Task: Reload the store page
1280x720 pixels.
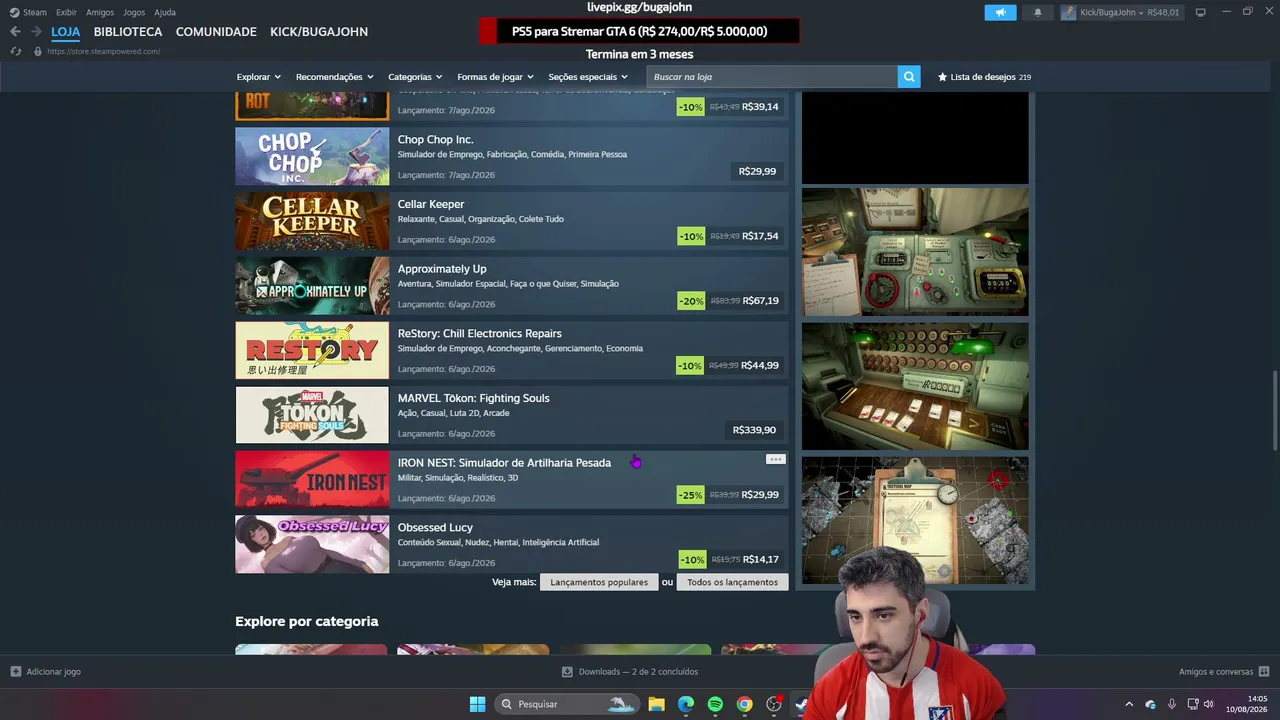Action: [x=15, y=51]
